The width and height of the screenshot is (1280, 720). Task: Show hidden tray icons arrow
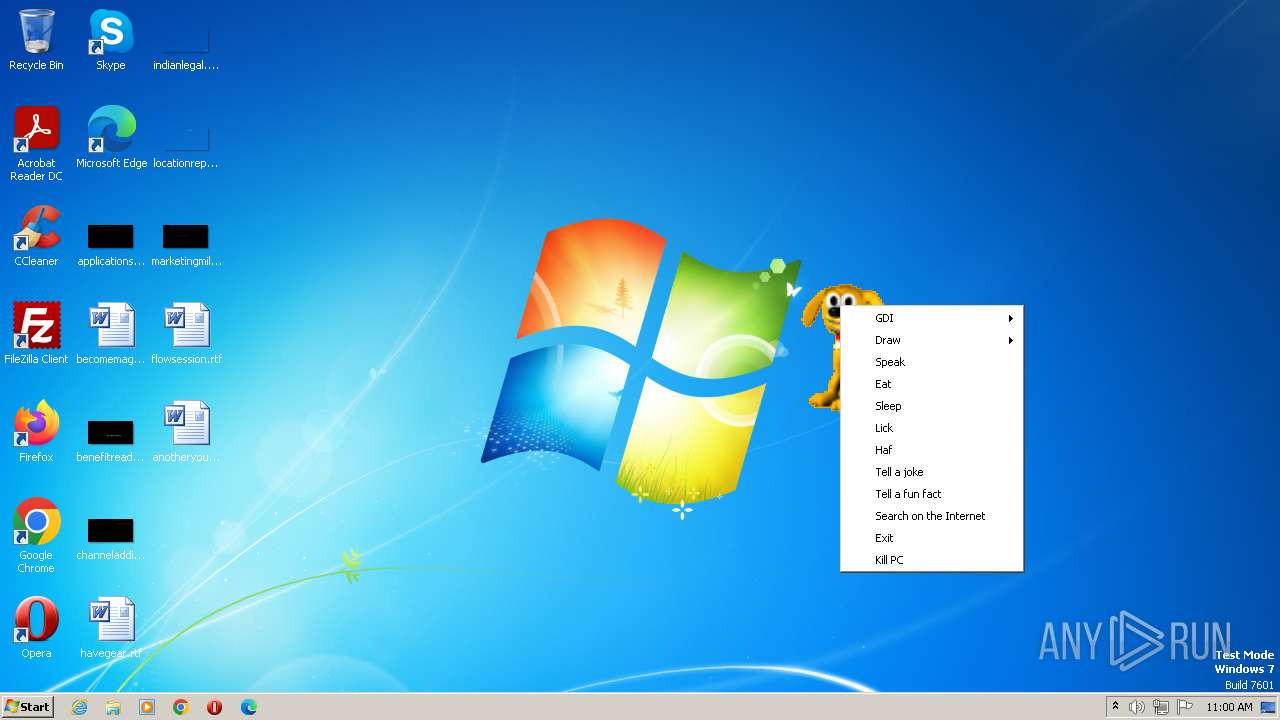point(1115,706)
